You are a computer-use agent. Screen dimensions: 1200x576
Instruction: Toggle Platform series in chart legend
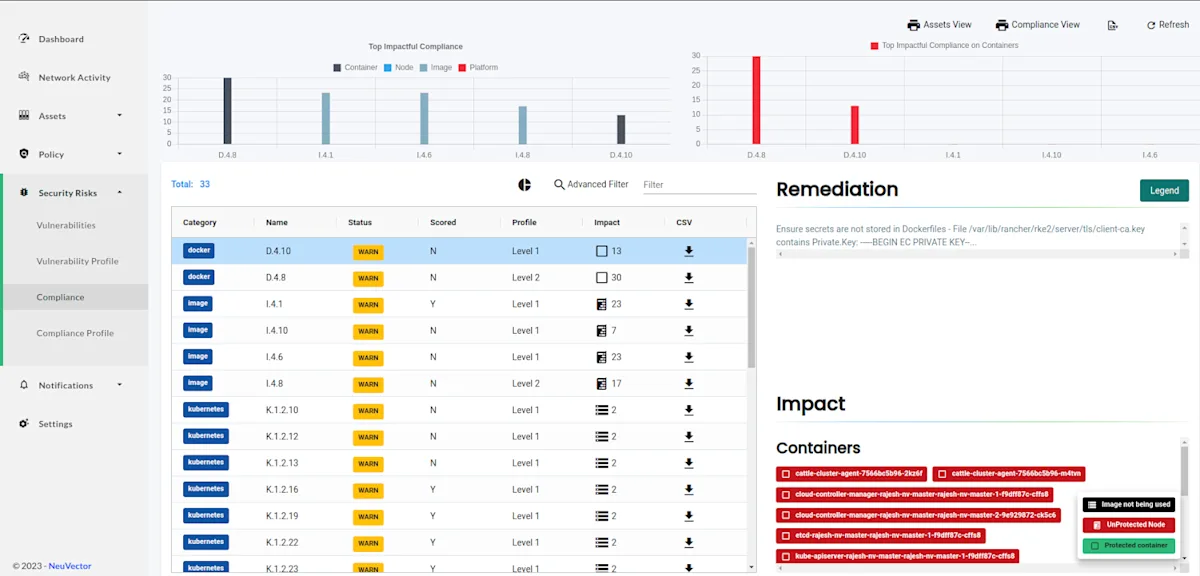tap(478, 68)
